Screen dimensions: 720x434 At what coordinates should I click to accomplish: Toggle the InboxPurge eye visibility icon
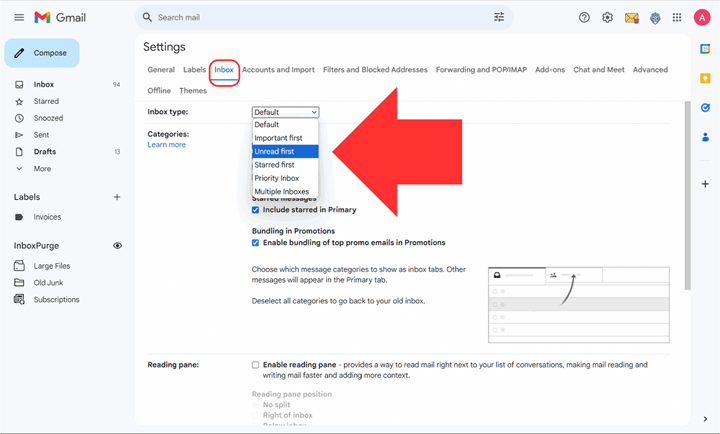pyautogui.click(x=117, y=245)
